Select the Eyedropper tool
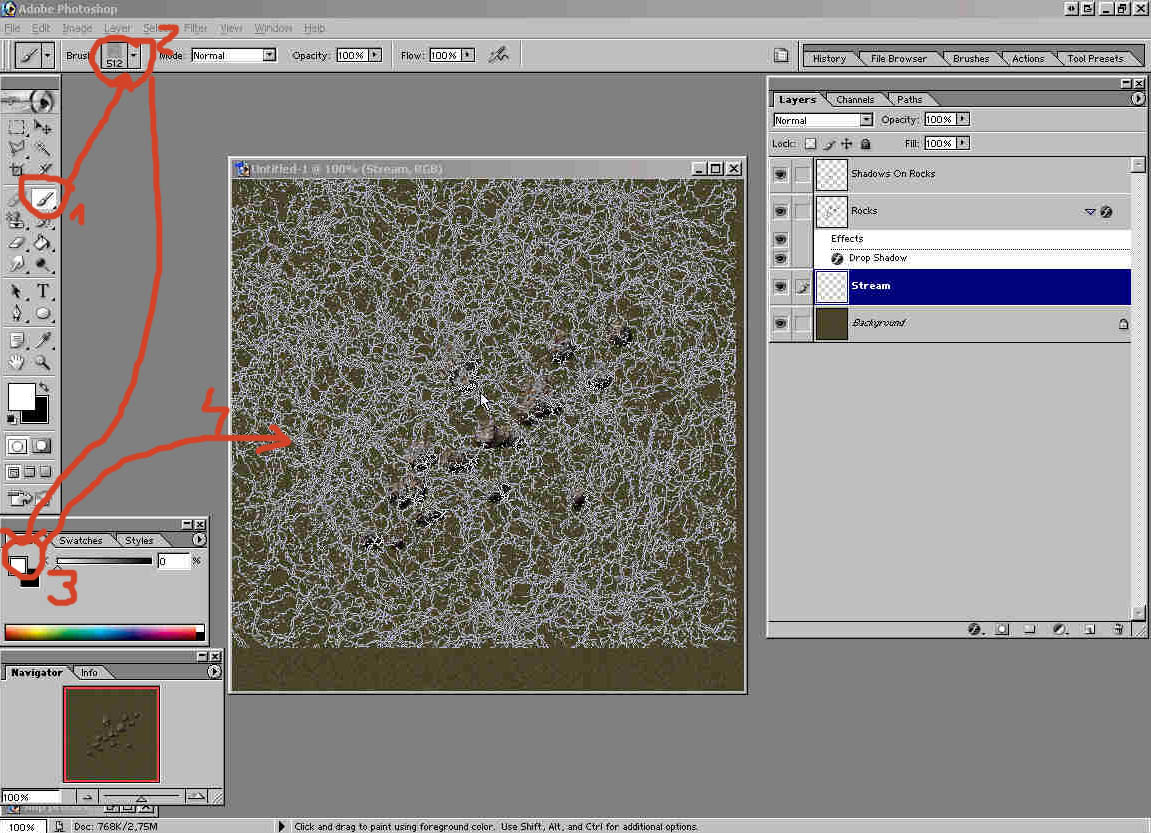This screenshot has height=833, width=1151. coord(43,341)
